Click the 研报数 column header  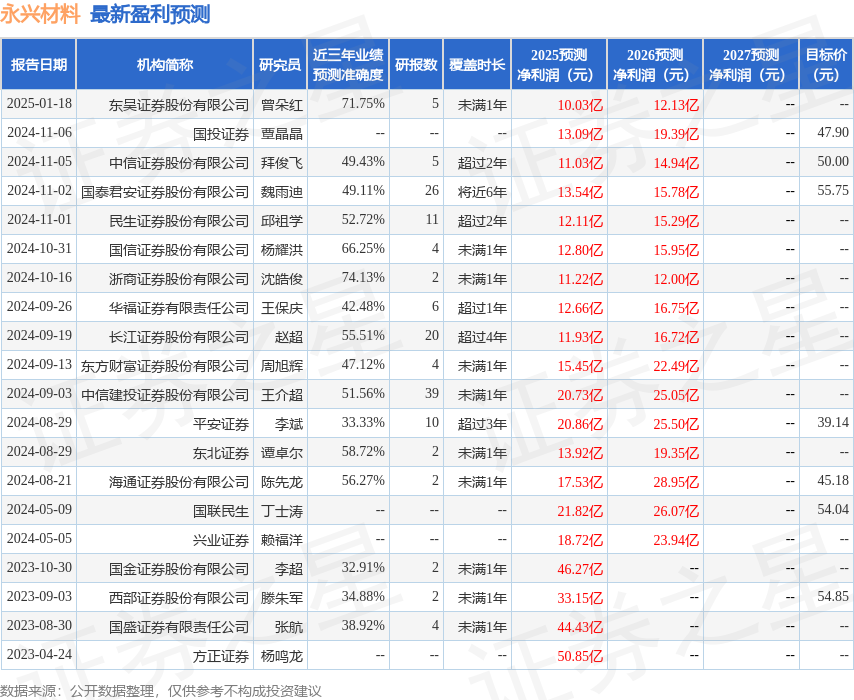click(x=416, y=64)
